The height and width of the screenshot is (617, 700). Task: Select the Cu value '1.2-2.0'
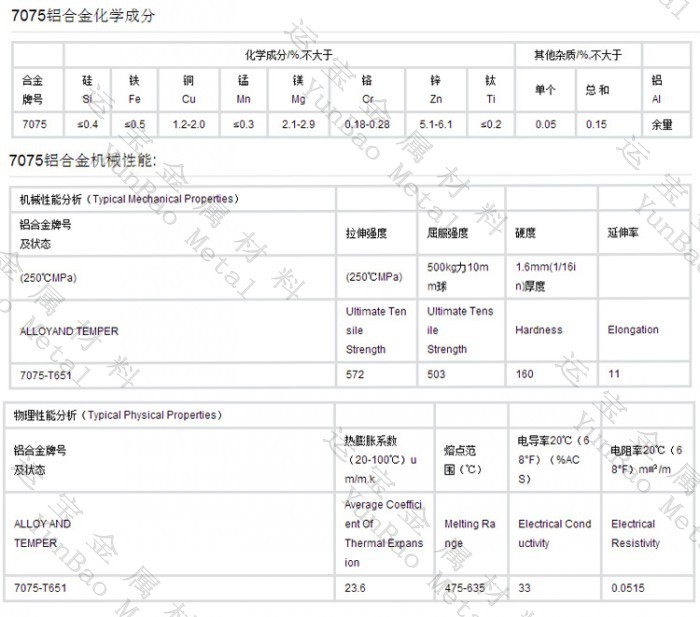189,124
